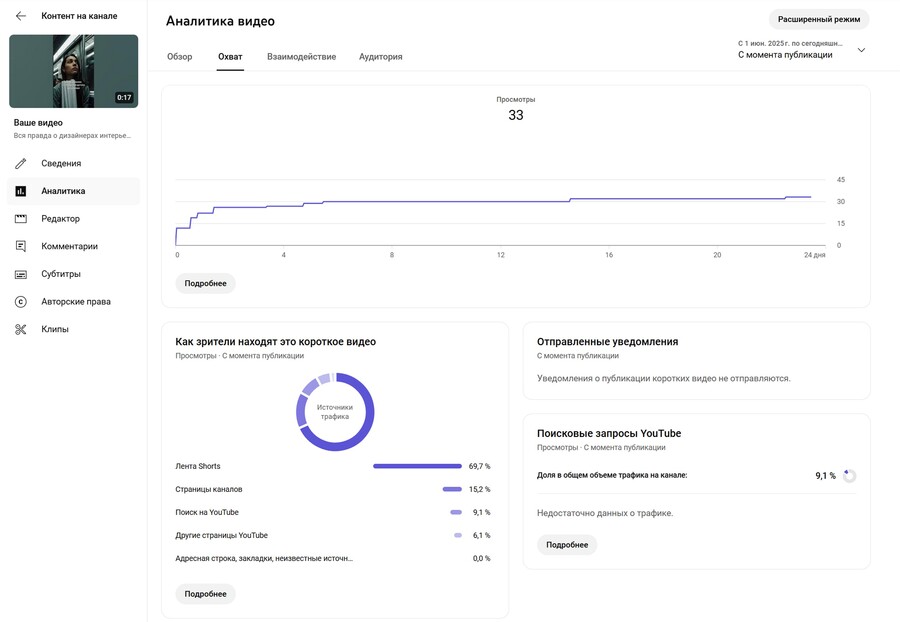The width and height of the screenshot is (900, 622).
Task: Click the Адресная строка, закладки row
Action: pos(333,558)
